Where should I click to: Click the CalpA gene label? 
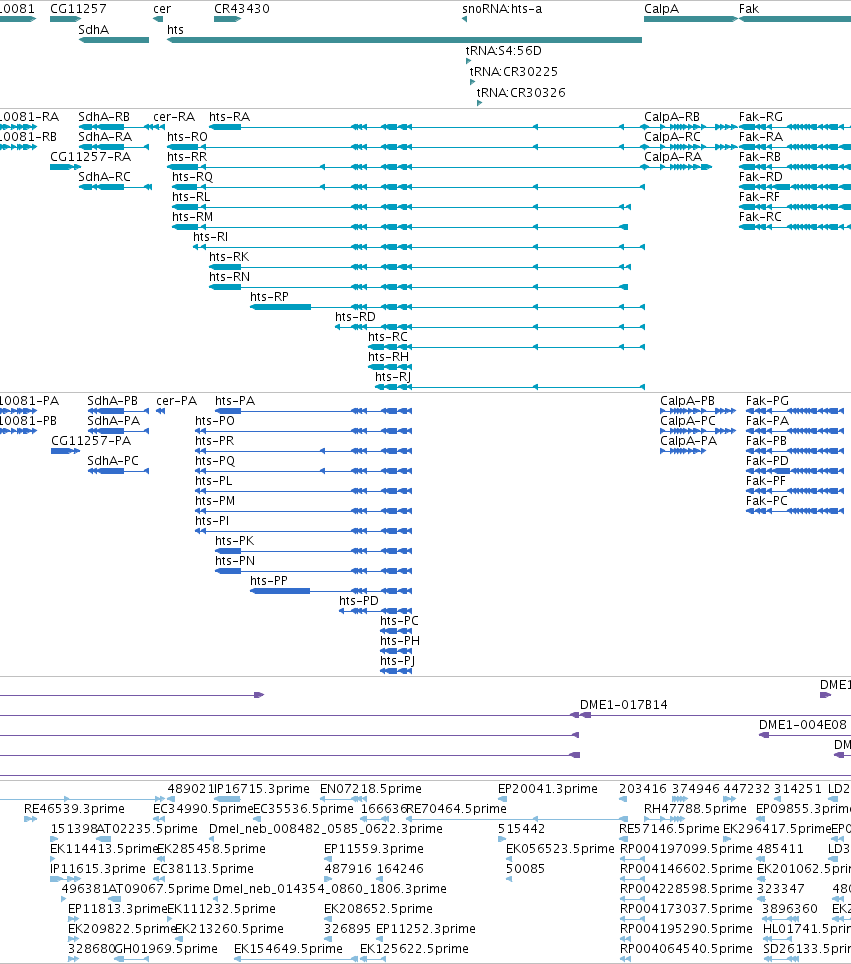tap(661, 9)
